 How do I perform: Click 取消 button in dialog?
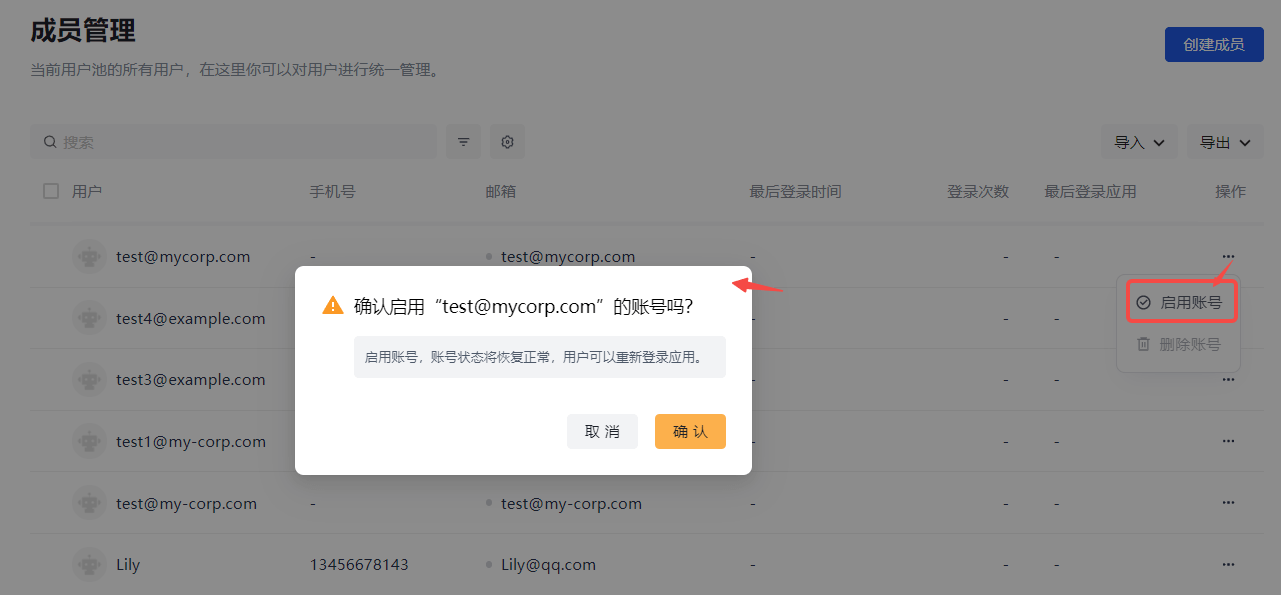[602, 432]
